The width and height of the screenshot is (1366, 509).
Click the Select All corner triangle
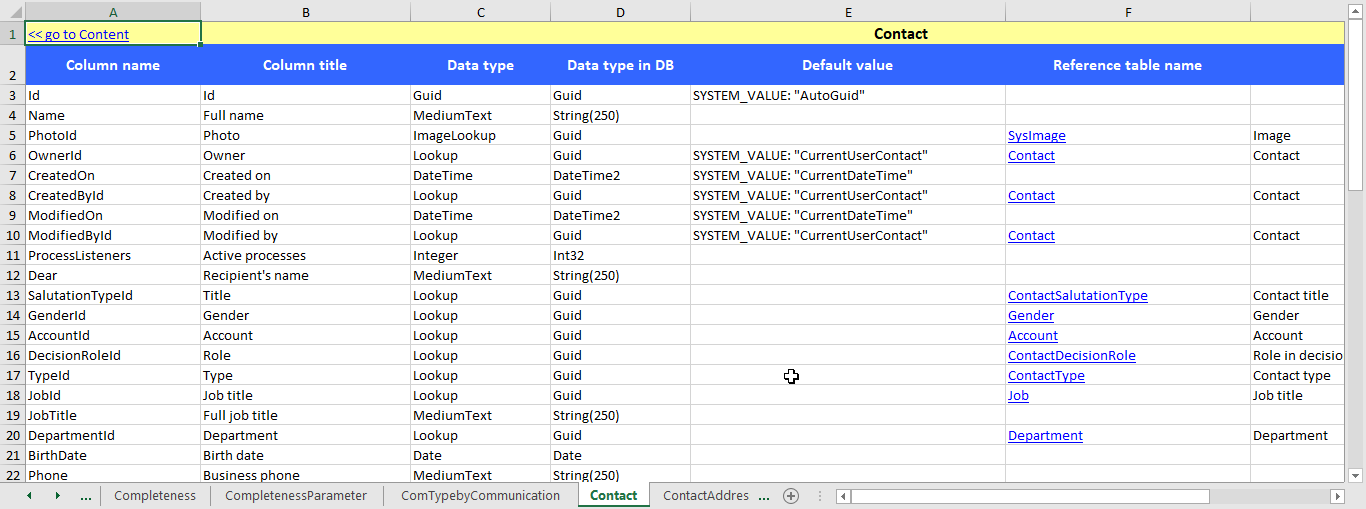pyautogui.click(x=12, y=11)
